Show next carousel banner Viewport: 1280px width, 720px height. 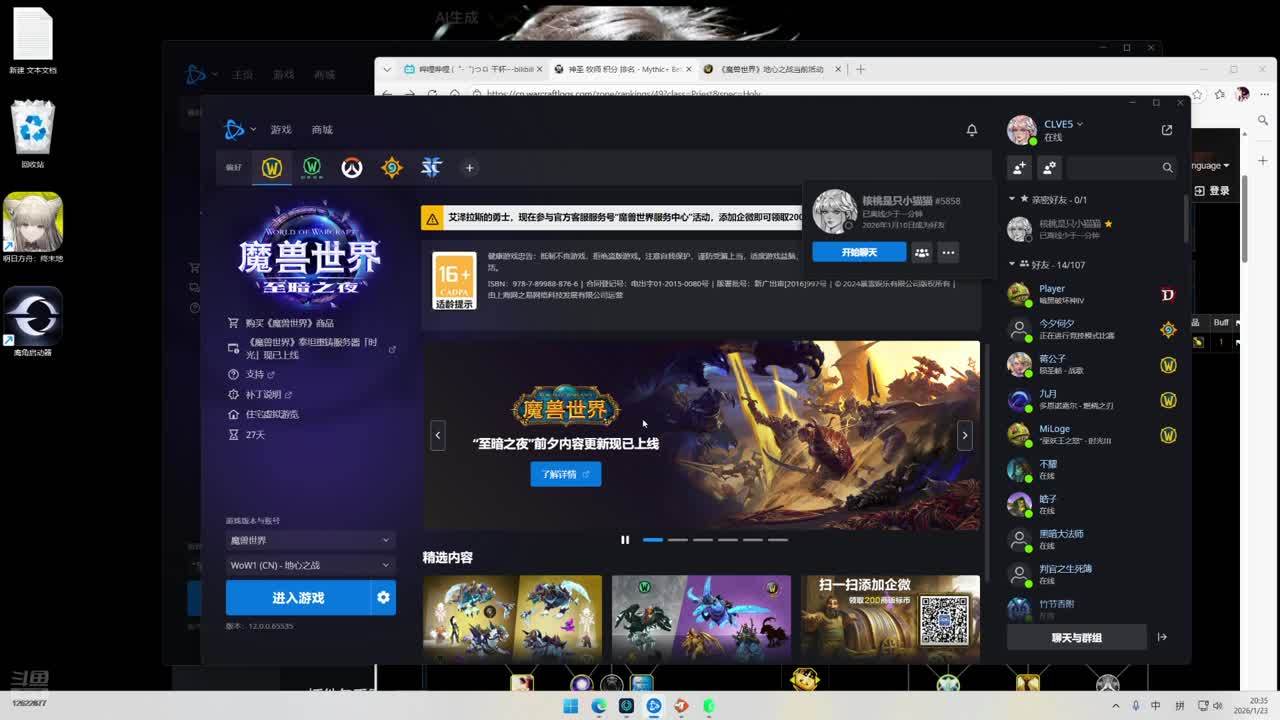[x=965, y=435]
